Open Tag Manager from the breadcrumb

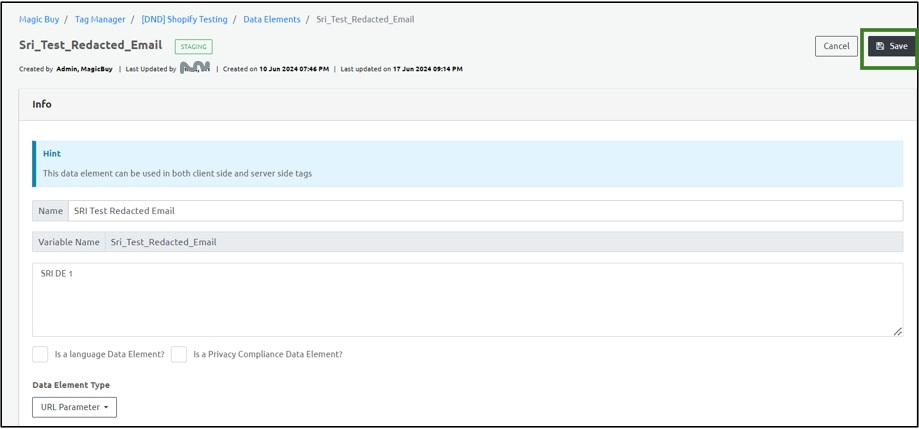[x=100, y=19]
